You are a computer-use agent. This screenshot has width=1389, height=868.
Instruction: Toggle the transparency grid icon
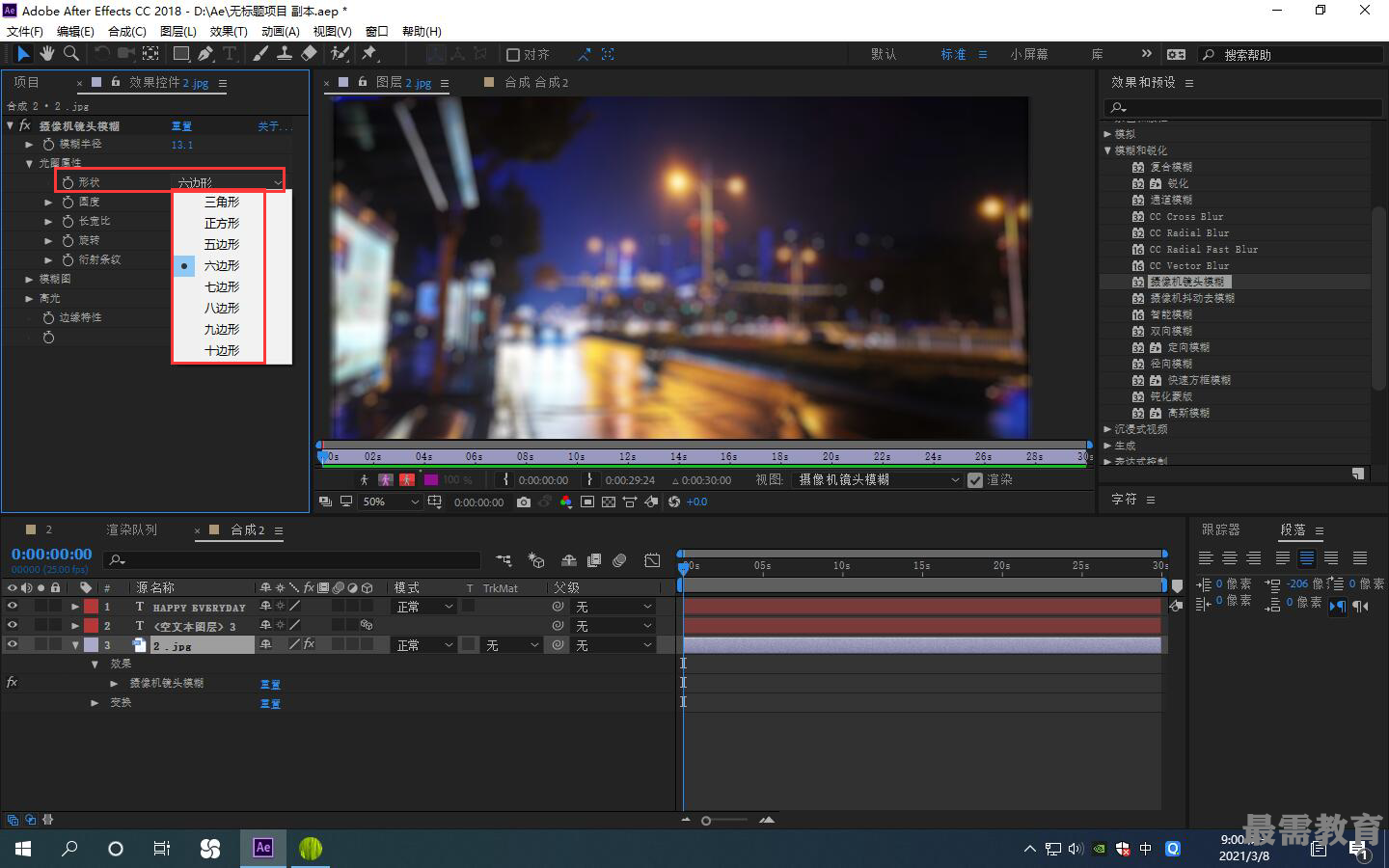[x=609, y=502]
